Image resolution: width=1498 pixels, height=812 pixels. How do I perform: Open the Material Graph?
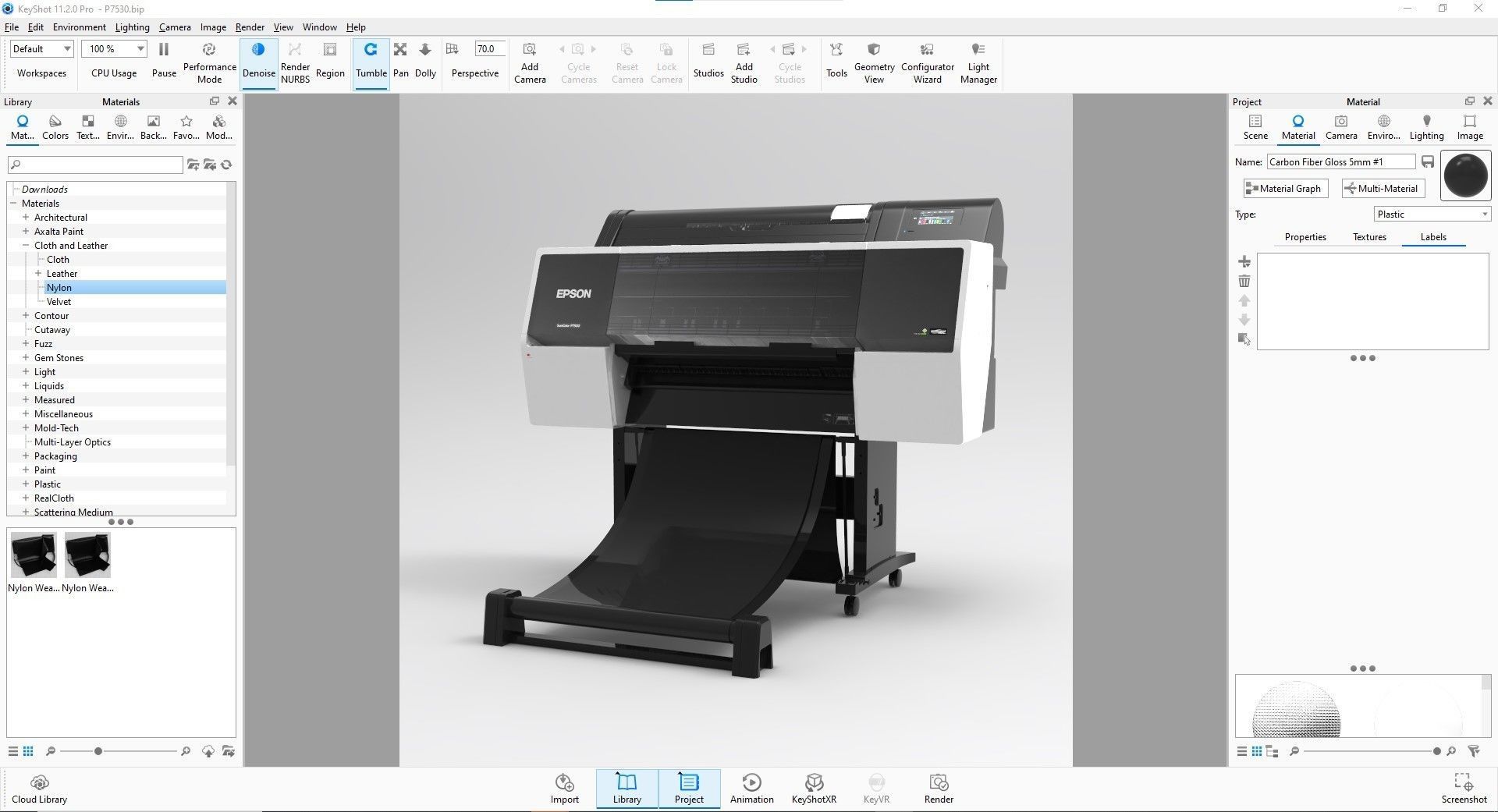(x=1286, y=188)
